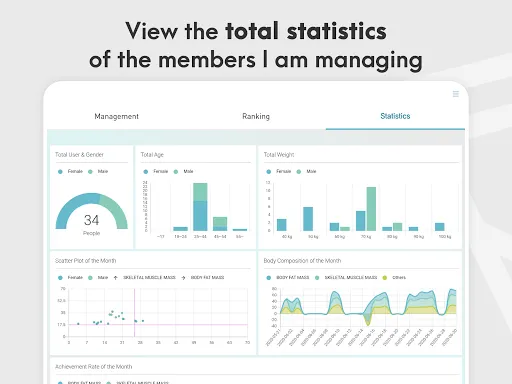Click the Total User & Gender heading
This screenshot has width=512, height=384.
(x=79, y=155)
